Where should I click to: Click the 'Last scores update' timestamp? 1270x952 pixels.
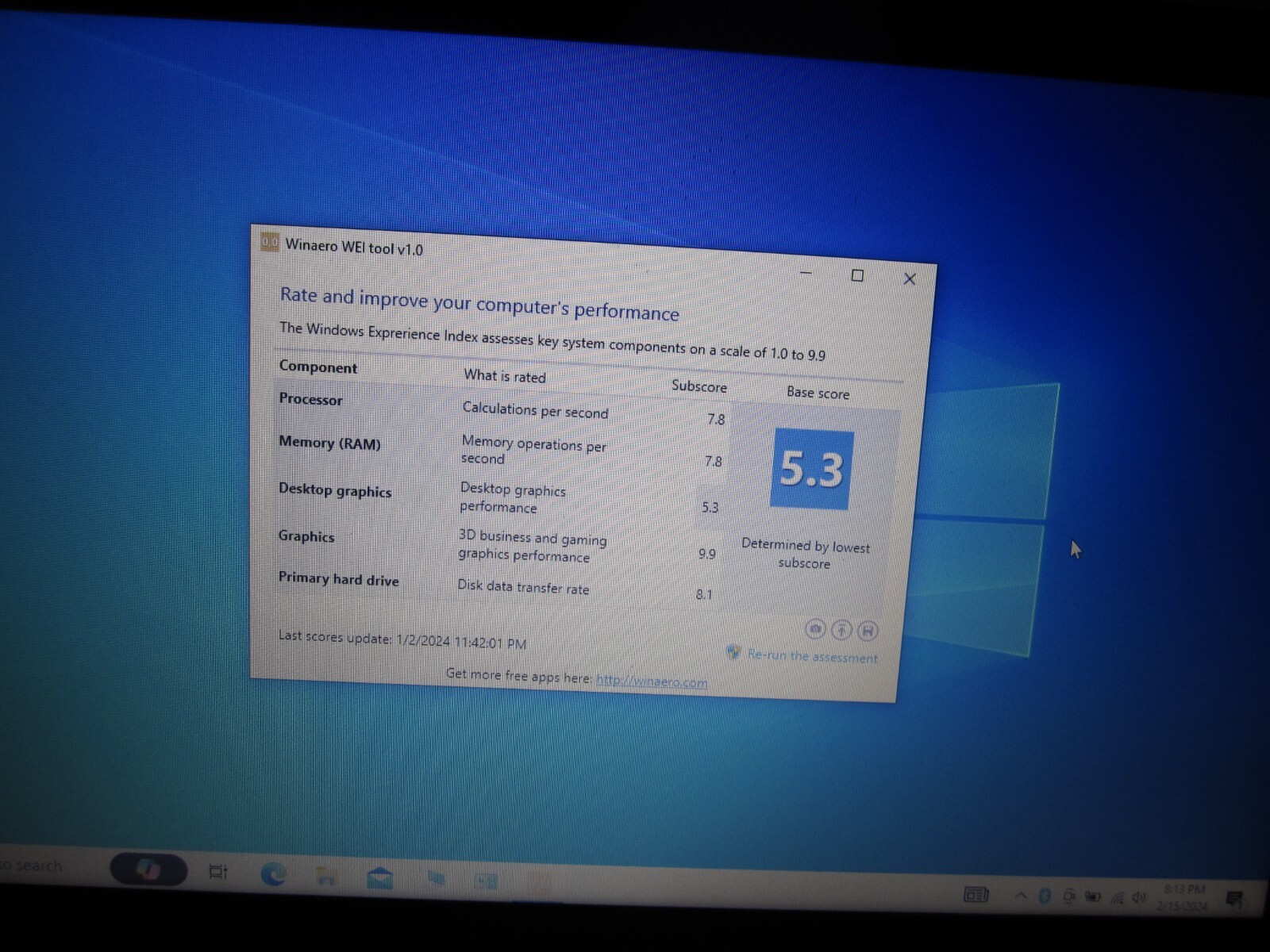click(402, 639)
